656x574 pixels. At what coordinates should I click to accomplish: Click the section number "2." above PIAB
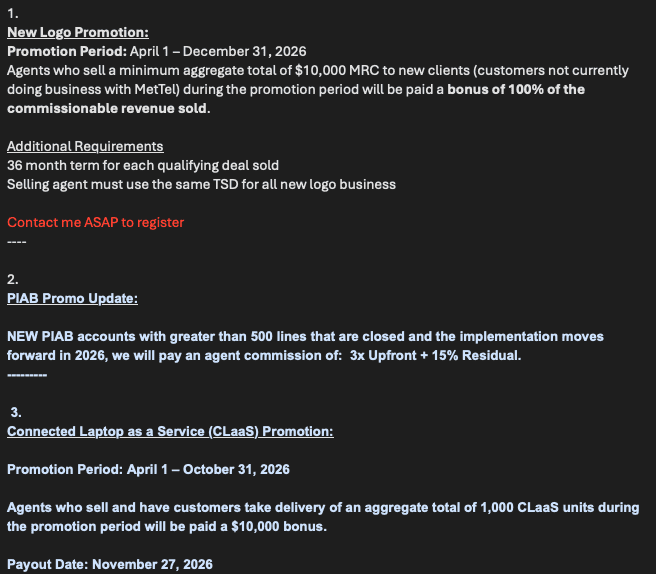click(12, 279)
